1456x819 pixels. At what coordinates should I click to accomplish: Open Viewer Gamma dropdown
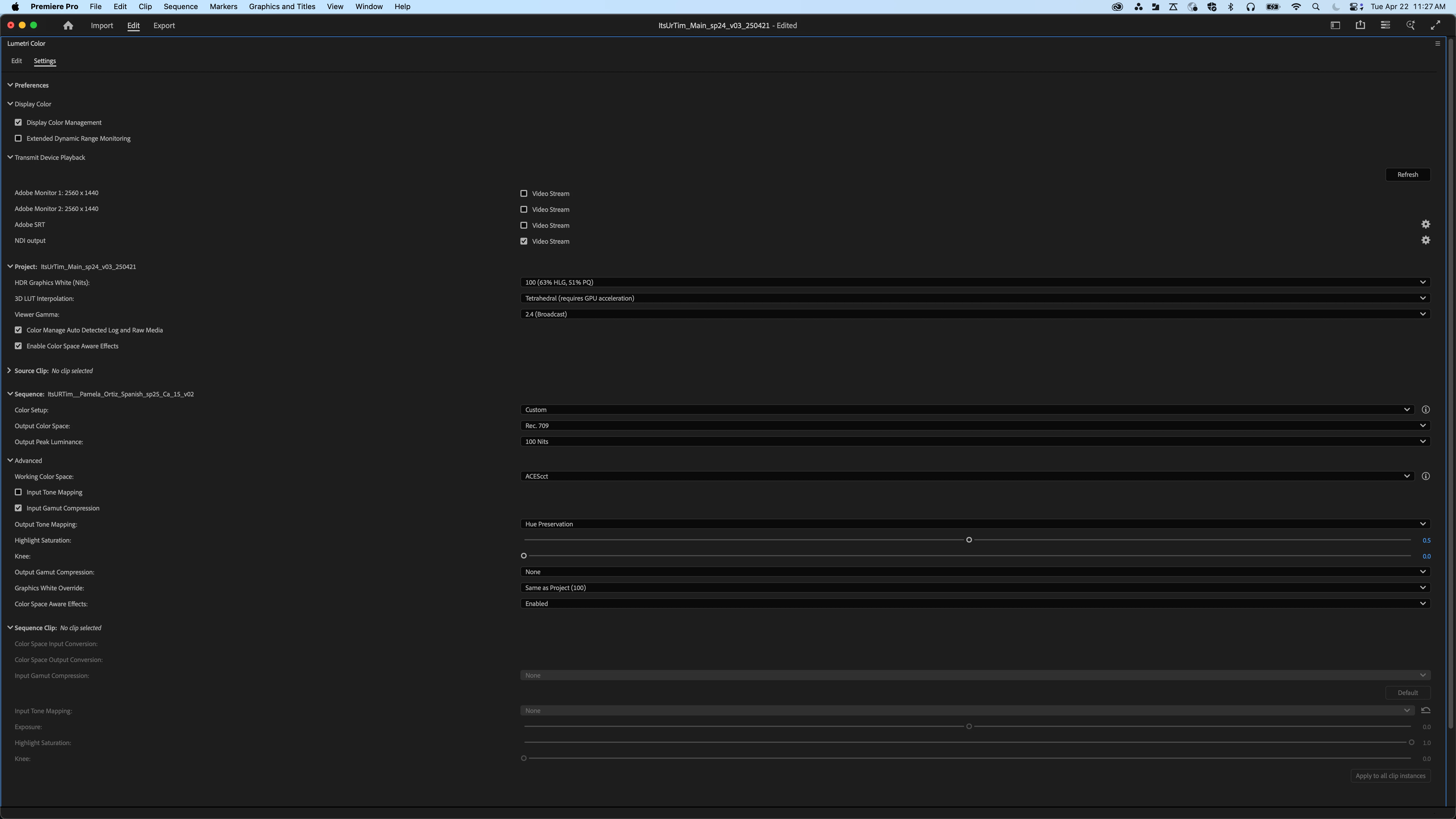pyautogui.click(x=975, y=314)
